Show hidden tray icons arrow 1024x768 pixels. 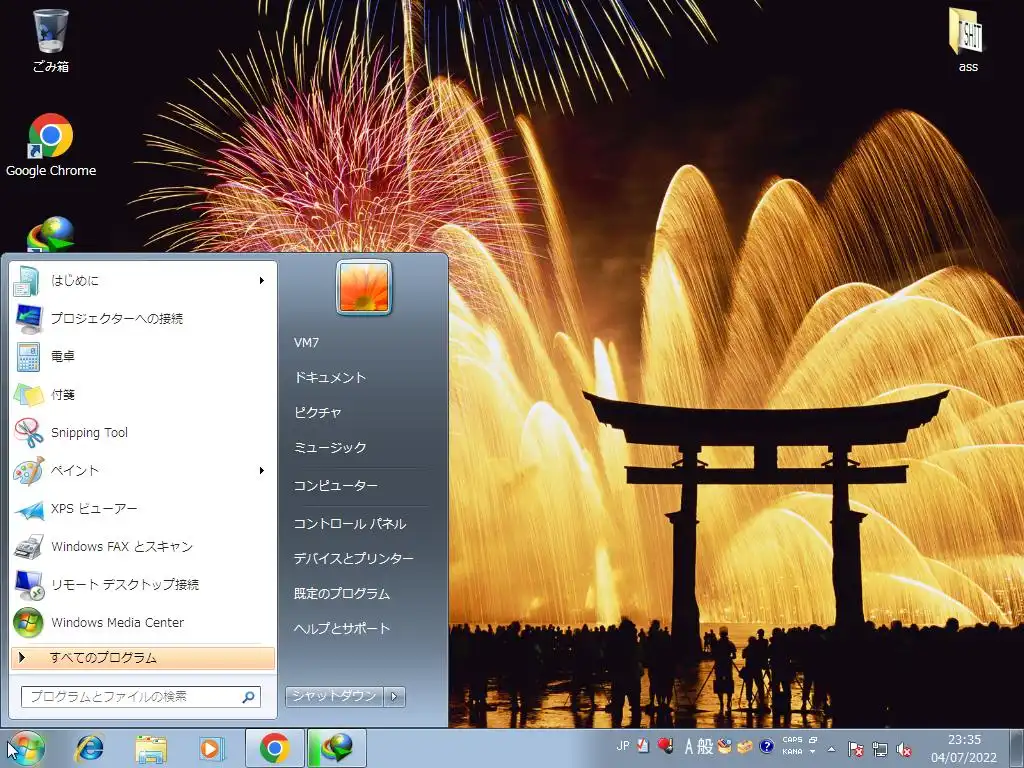coord(831,749)
